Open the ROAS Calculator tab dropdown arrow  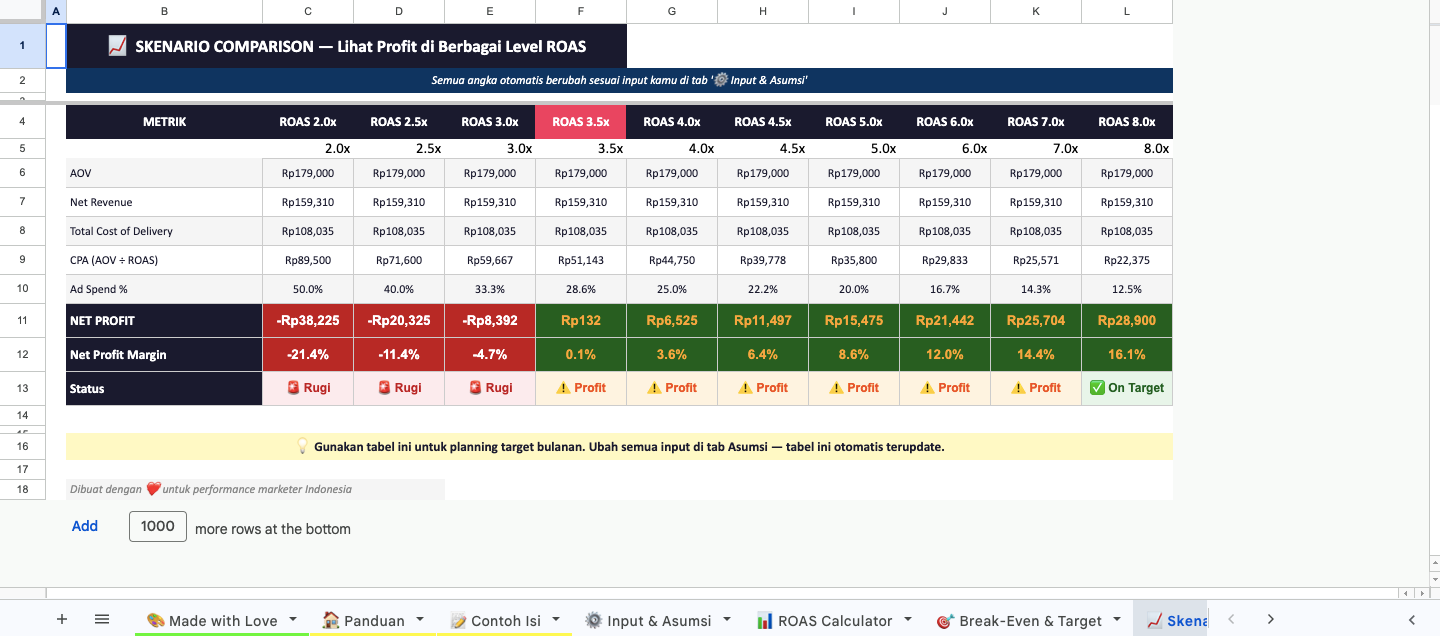tap(908, 620)
